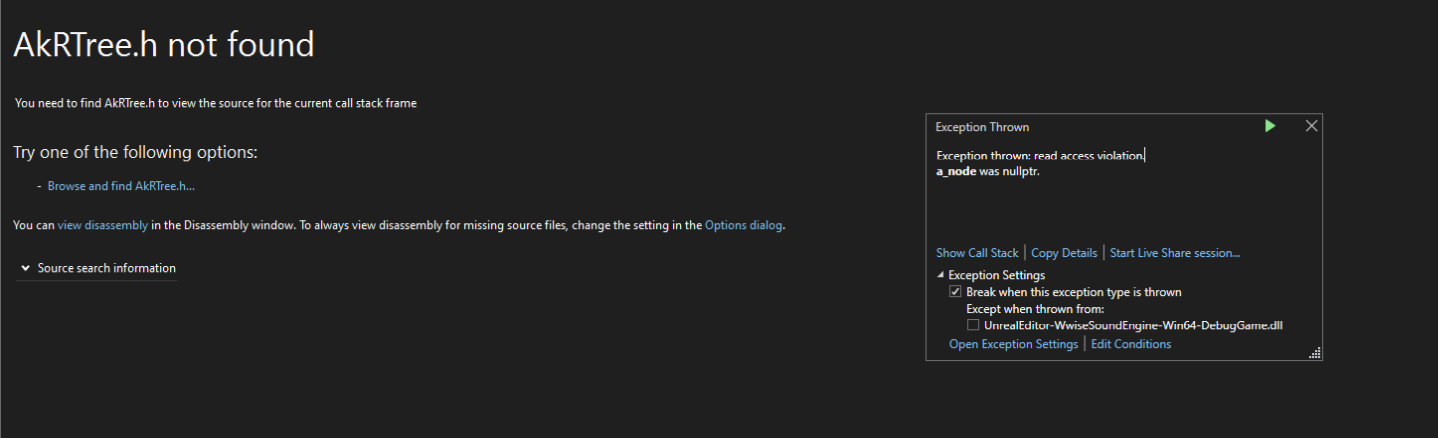Click the 'Exception Thrown' title bar
Viewport: 1438px width, 438px height.
[x=982, y=127]
